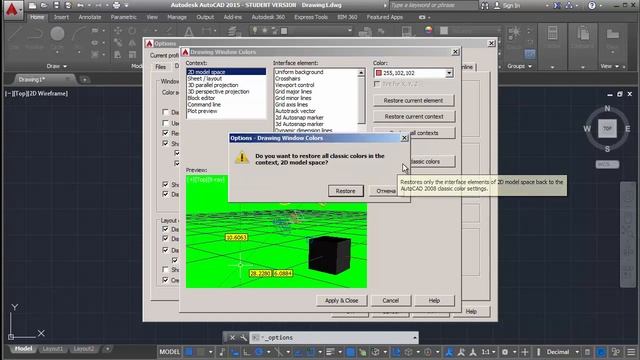Click the Open file icon in quick access toolbar
Screen dimensions: 640x360
(x=44, y=6)
